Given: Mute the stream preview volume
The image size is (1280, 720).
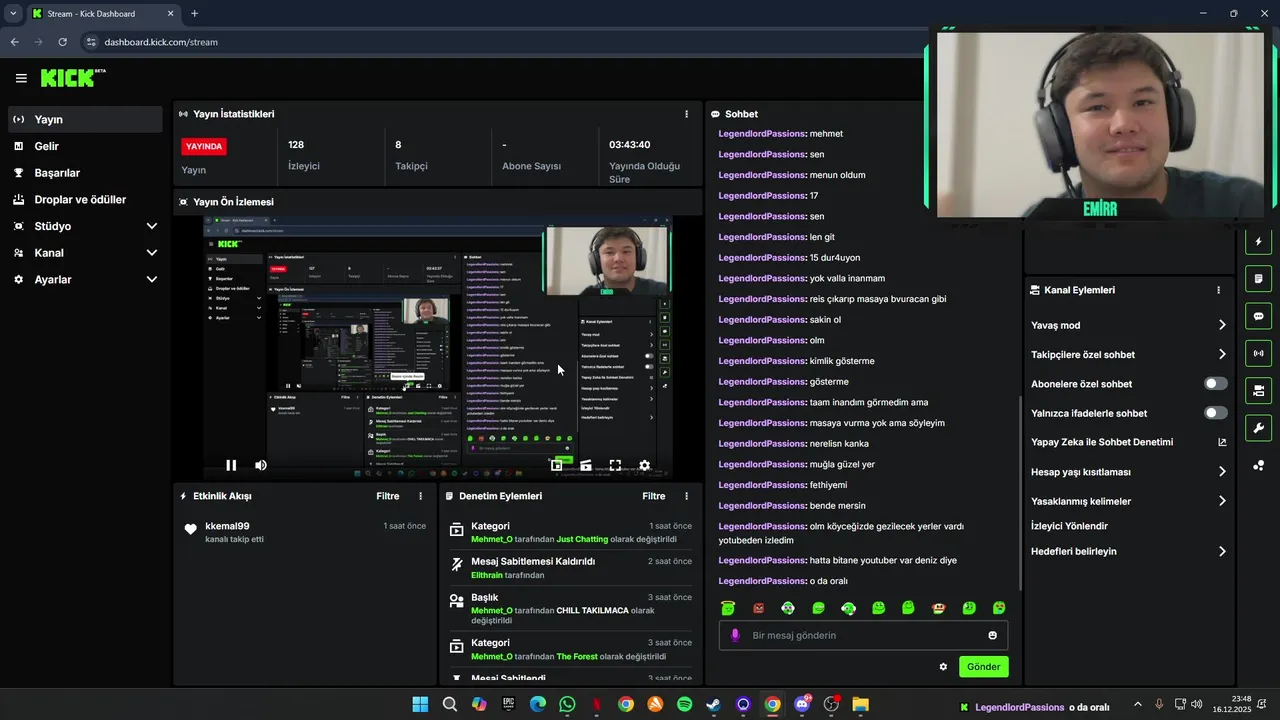Looking at the screenshot, I should click(261, 465).
